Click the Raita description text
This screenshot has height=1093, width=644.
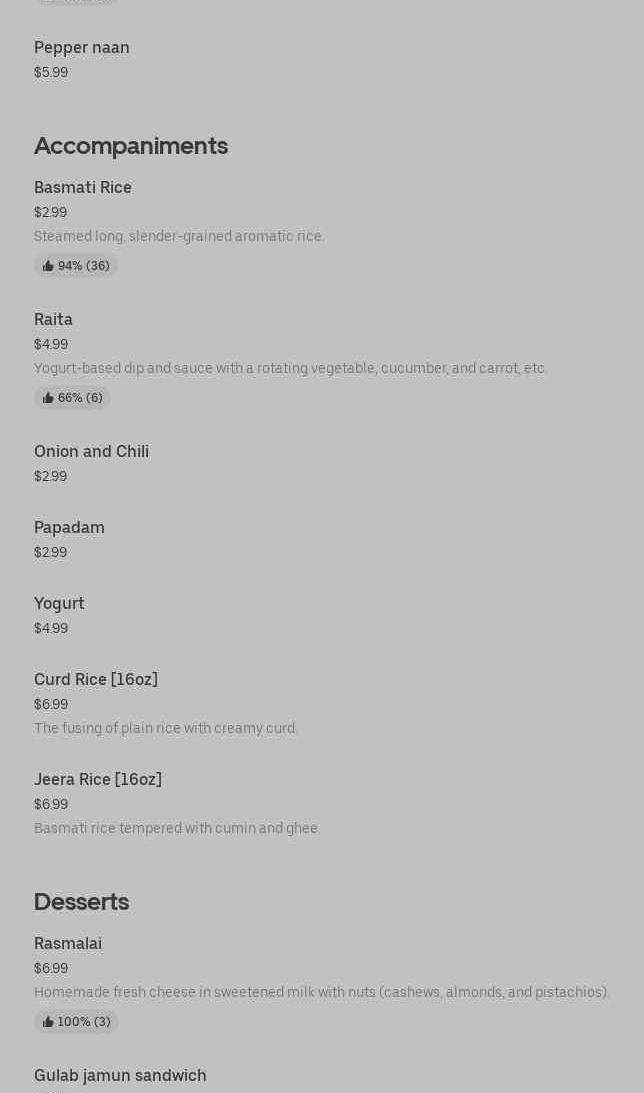[x=290, y=368]
